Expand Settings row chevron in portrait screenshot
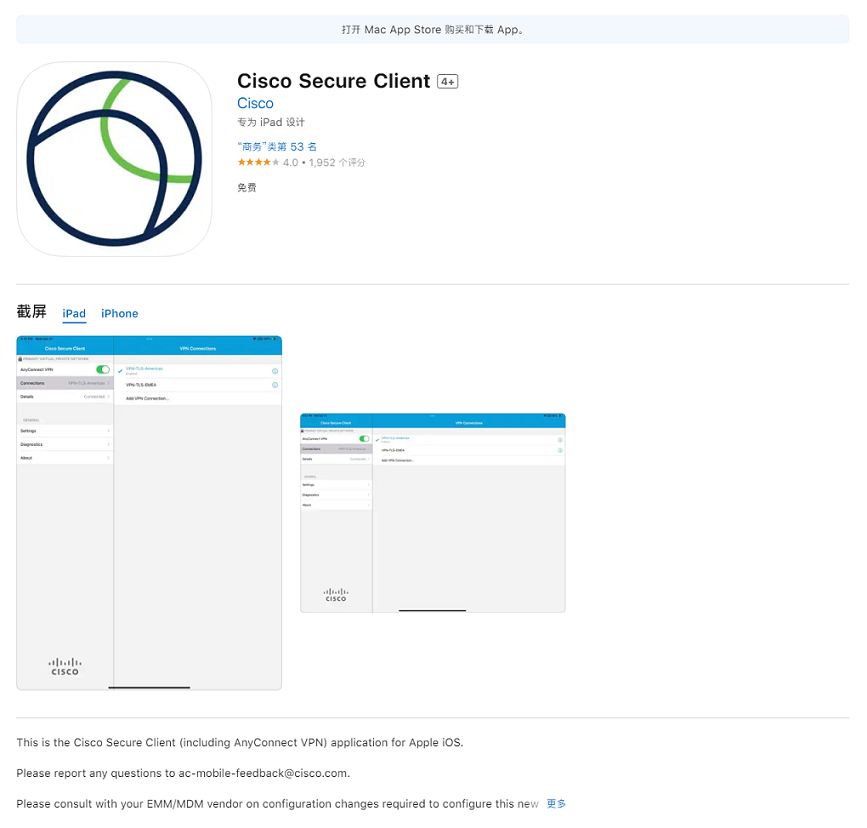This screenshot has width=867, height=828. click(109, 431)
